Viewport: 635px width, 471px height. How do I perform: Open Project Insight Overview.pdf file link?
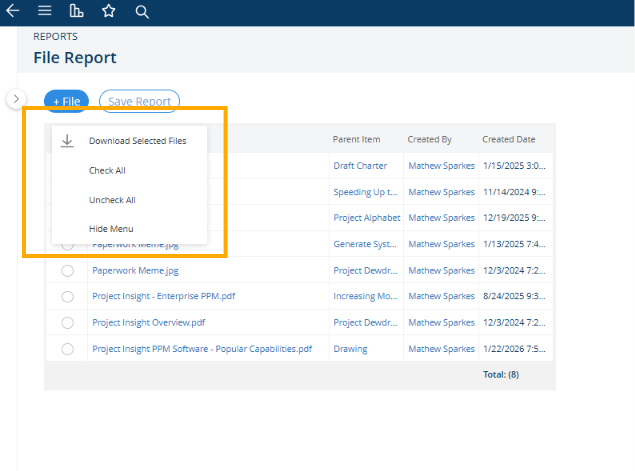(x=149, y=323)
